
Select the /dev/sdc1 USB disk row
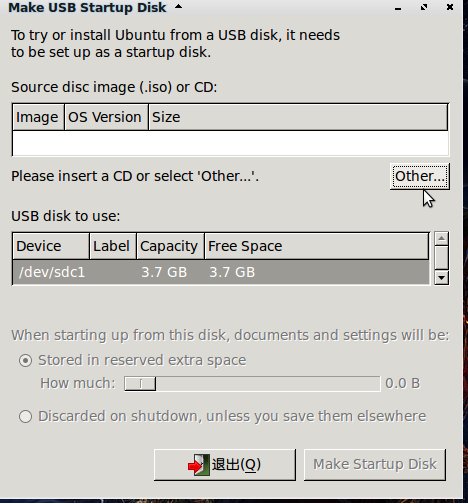[221, 272]
